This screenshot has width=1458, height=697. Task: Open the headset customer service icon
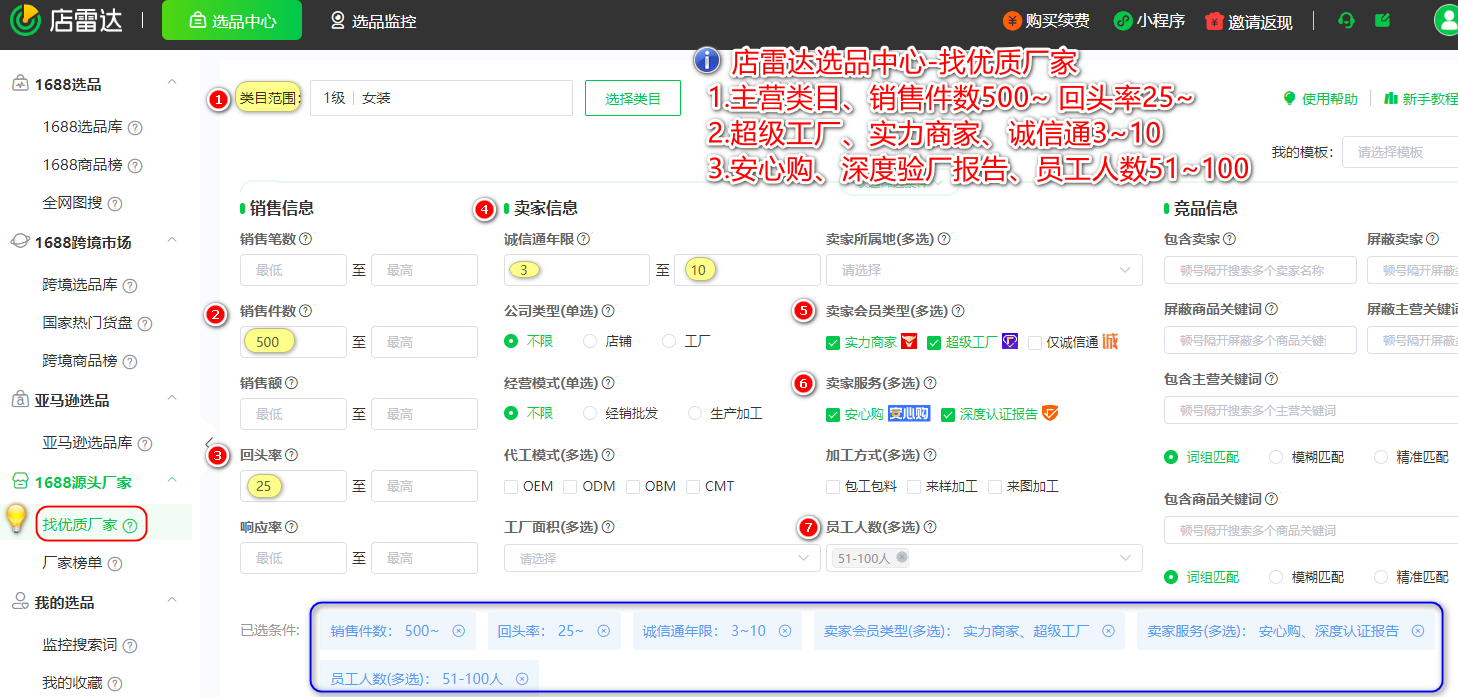(1346, 20)
